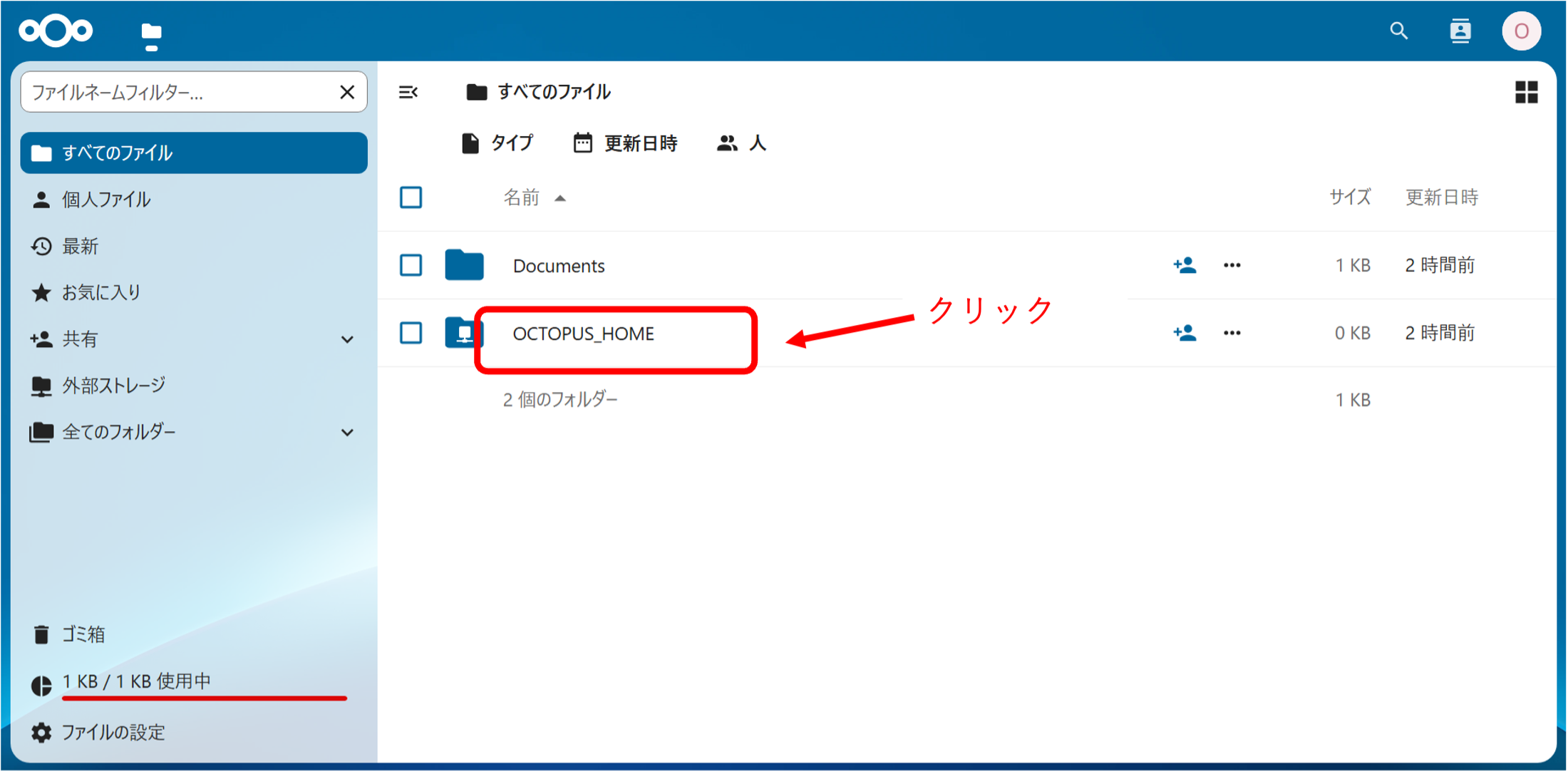Image resolution: width=1568 pixels, height=774 pixels.
Task: Open more actions for OCTOPUS_HOME folder
Action: pyautogui.click(x=1232, y=333)
